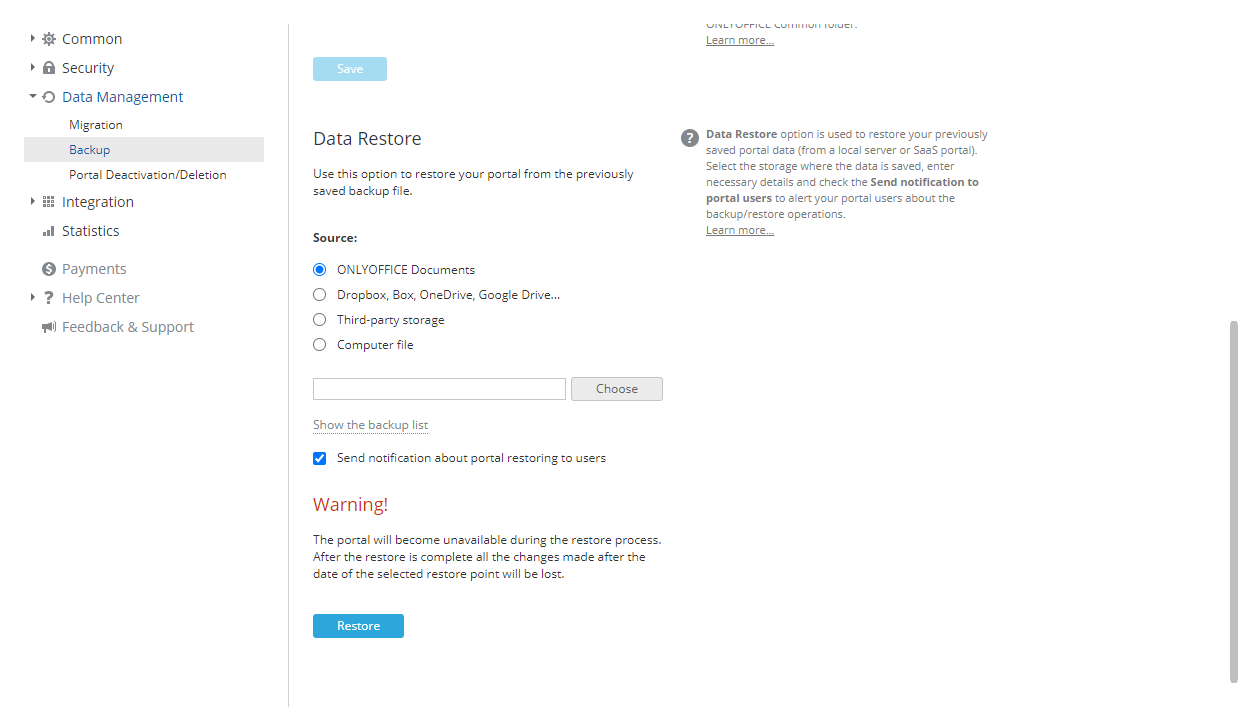Select the Computer file source option
The width and height of the screenshot is (1240, 708).
pos(319,344)
